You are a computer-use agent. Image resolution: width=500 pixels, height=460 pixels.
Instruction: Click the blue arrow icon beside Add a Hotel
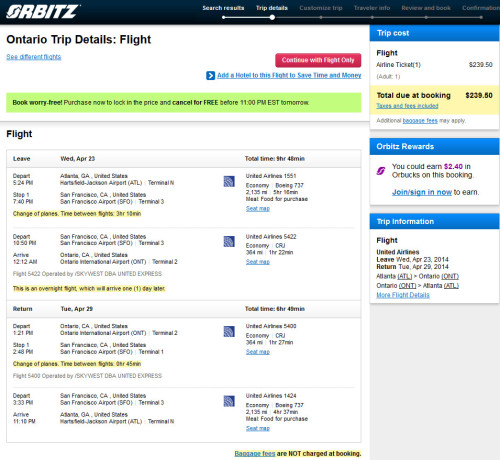[x=210, y=76]
